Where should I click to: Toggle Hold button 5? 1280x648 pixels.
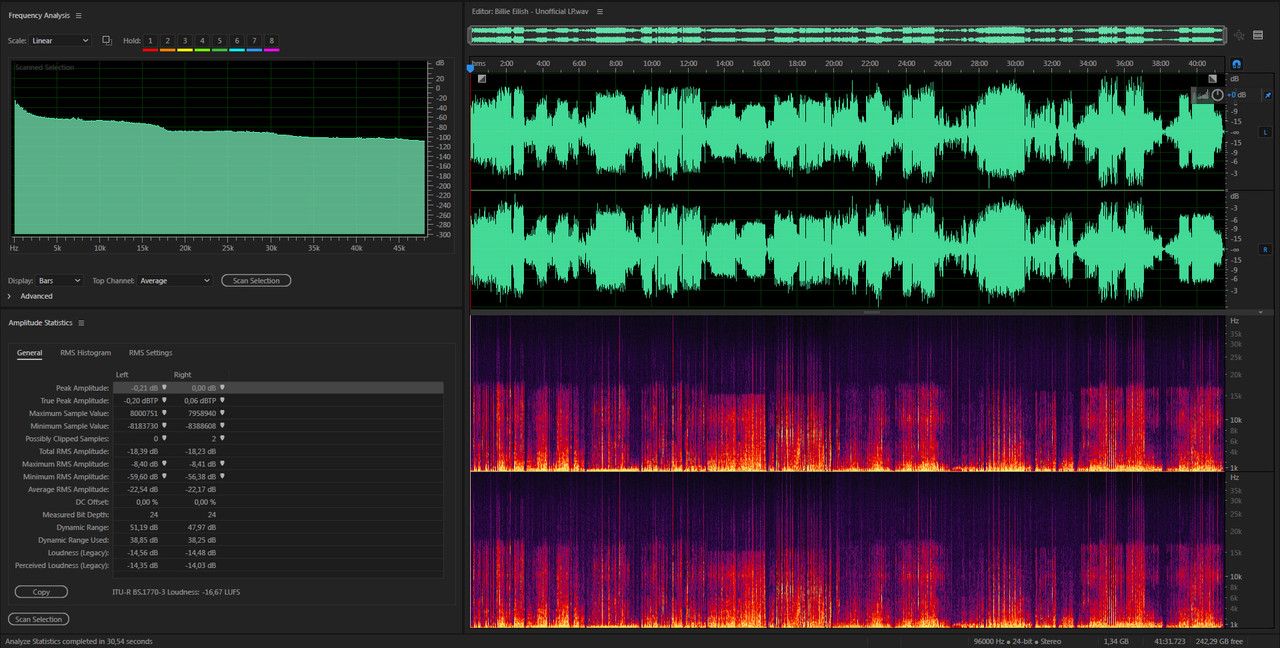tap(219, 41)
